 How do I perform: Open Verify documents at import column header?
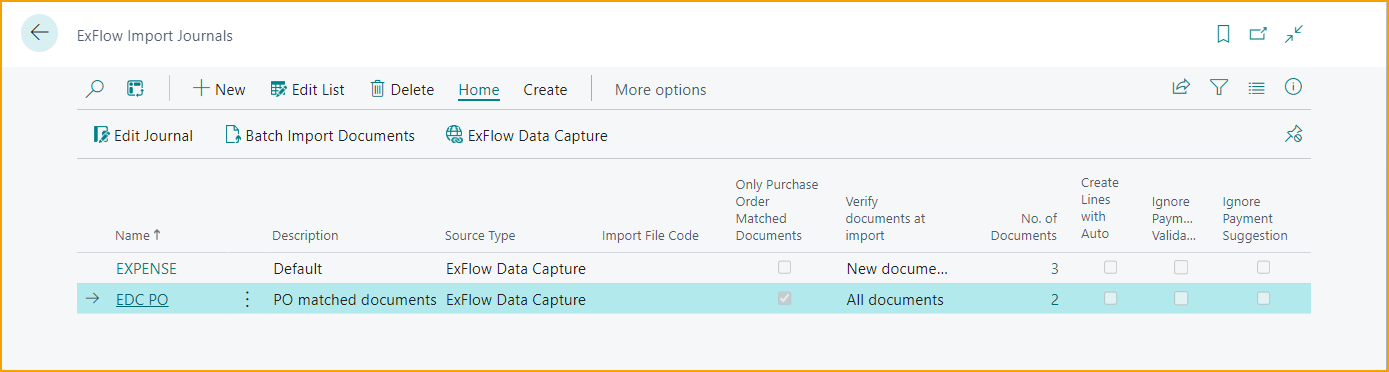coord(886,218)
